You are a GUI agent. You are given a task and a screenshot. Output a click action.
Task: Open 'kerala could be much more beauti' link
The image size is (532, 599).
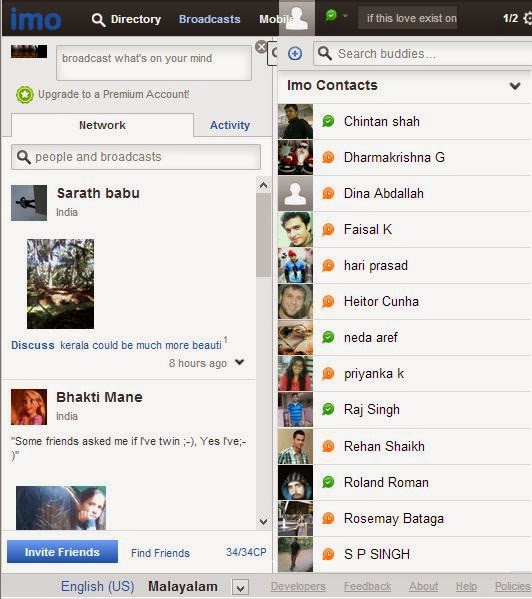(x=141, y=345)
